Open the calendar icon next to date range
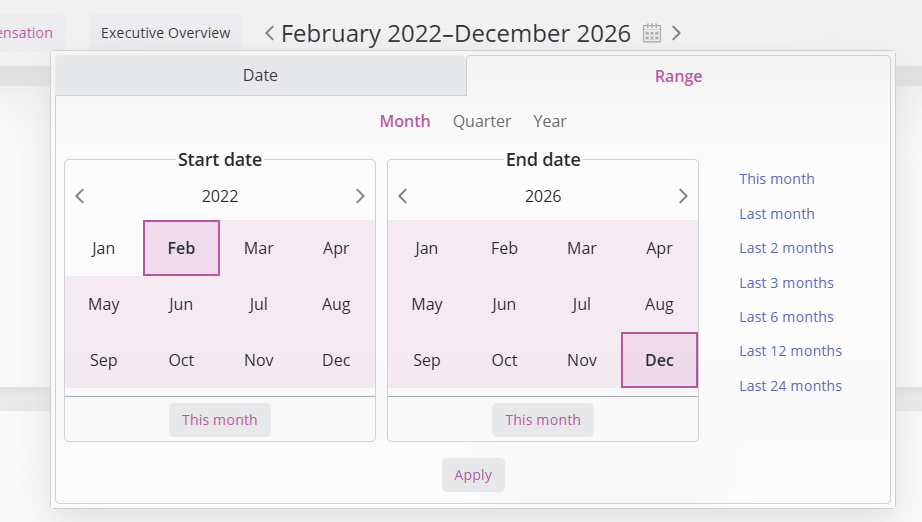Screen dimensions: 922x522 [x=652, y=33]
